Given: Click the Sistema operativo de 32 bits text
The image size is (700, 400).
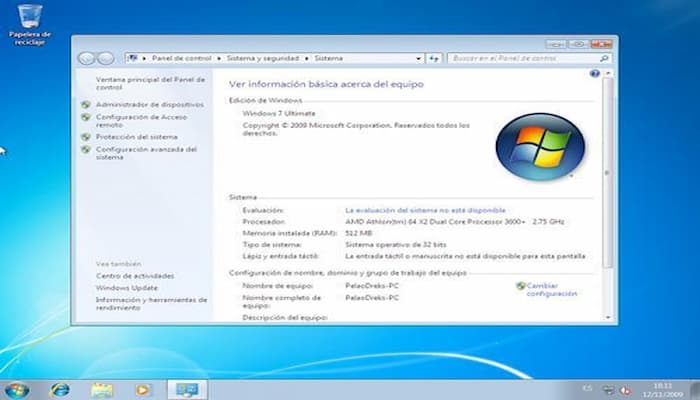Looking at the screenshot, I should (x=396, y=245).
